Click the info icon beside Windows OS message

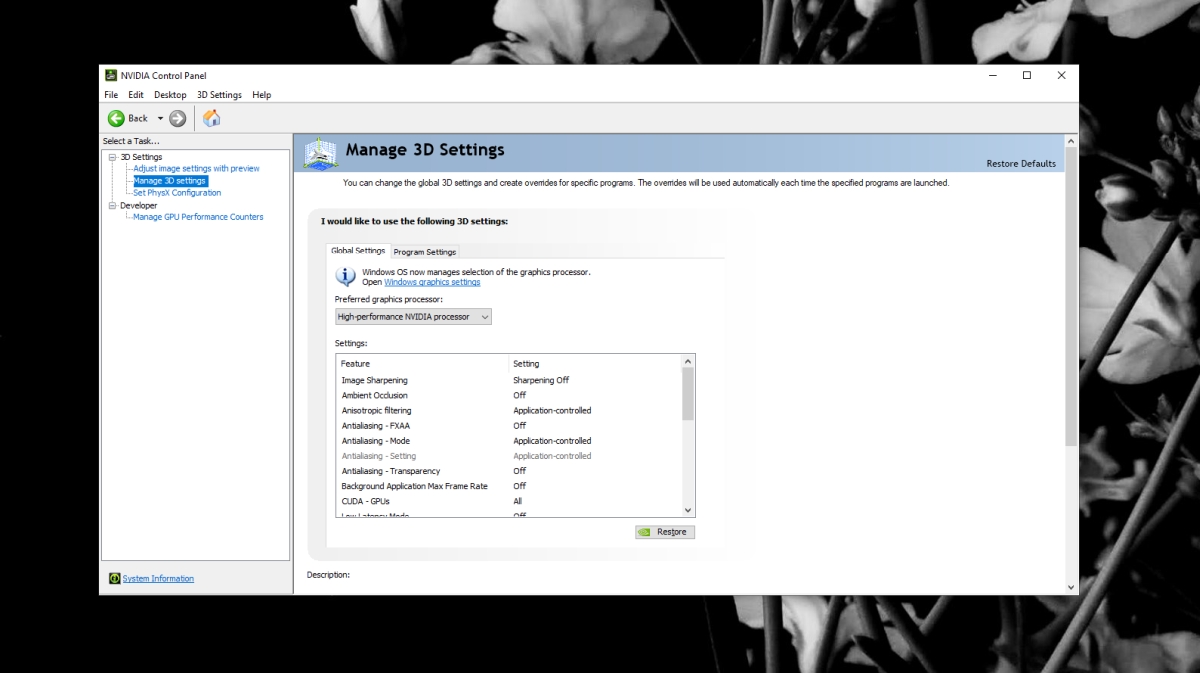[x=345, y=277]
